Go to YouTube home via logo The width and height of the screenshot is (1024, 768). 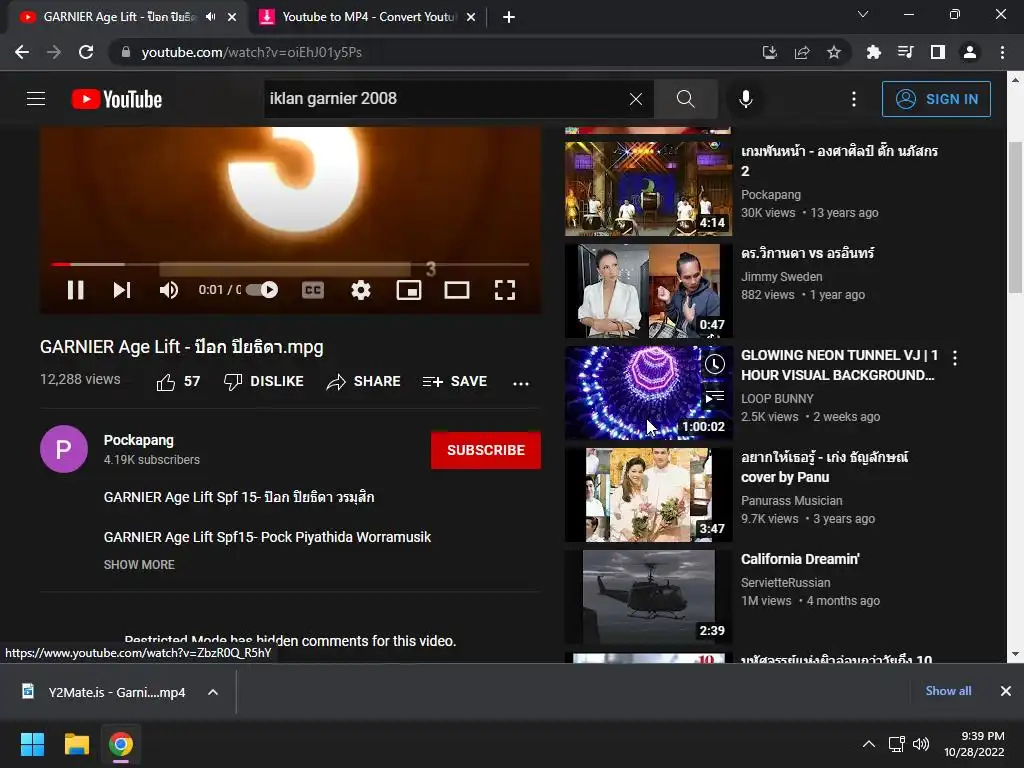[x=117, y=99]
